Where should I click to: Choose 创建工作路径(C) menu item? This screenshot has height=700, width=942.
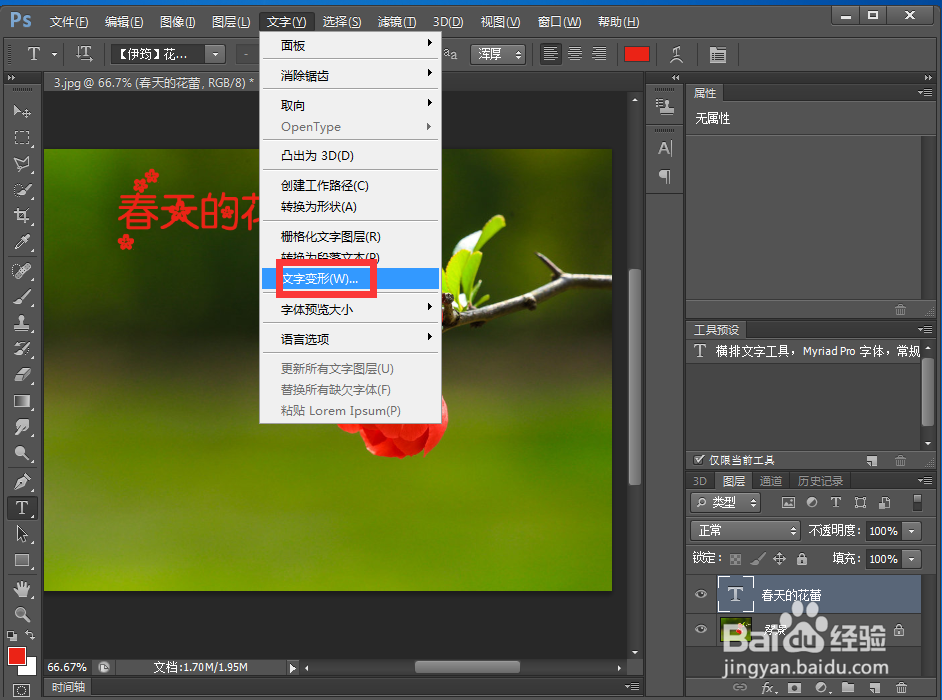350,186
